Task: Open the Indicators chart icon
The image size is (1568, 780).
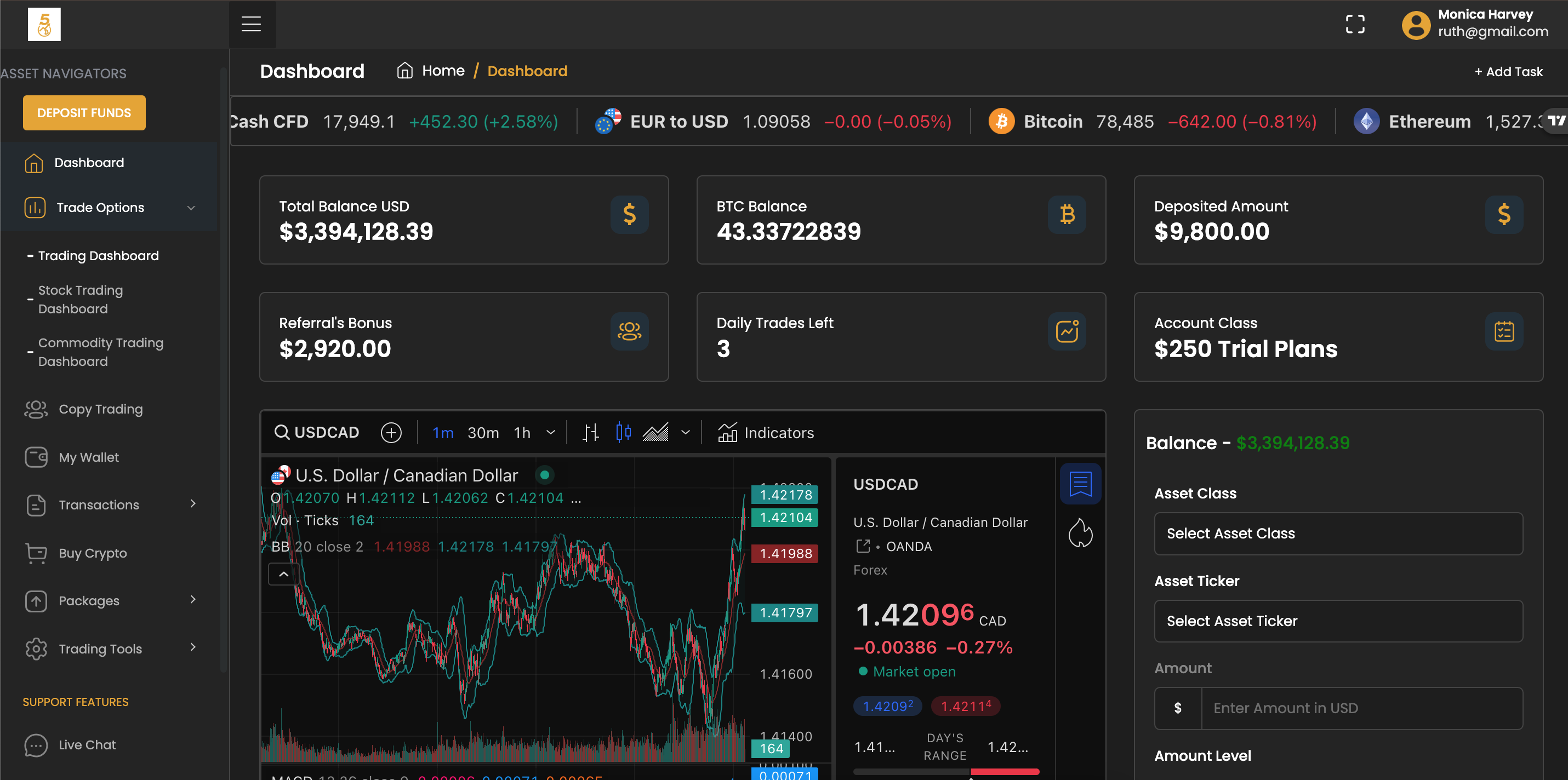Action: coord(727,433)
